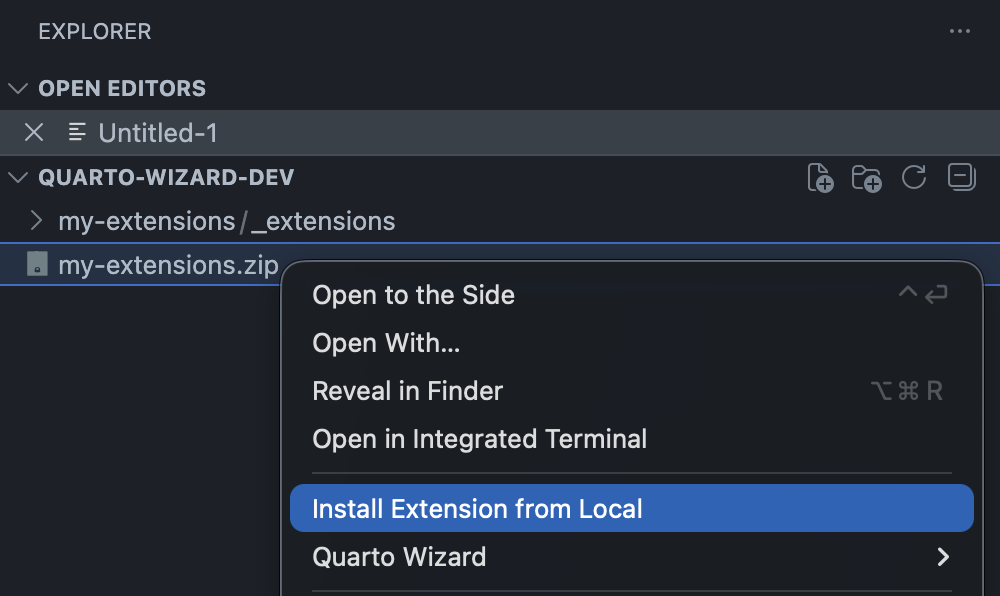Viewport: 1000px width, 596px height.
Task: Create a new folder in the explorer
Action: 866,177
